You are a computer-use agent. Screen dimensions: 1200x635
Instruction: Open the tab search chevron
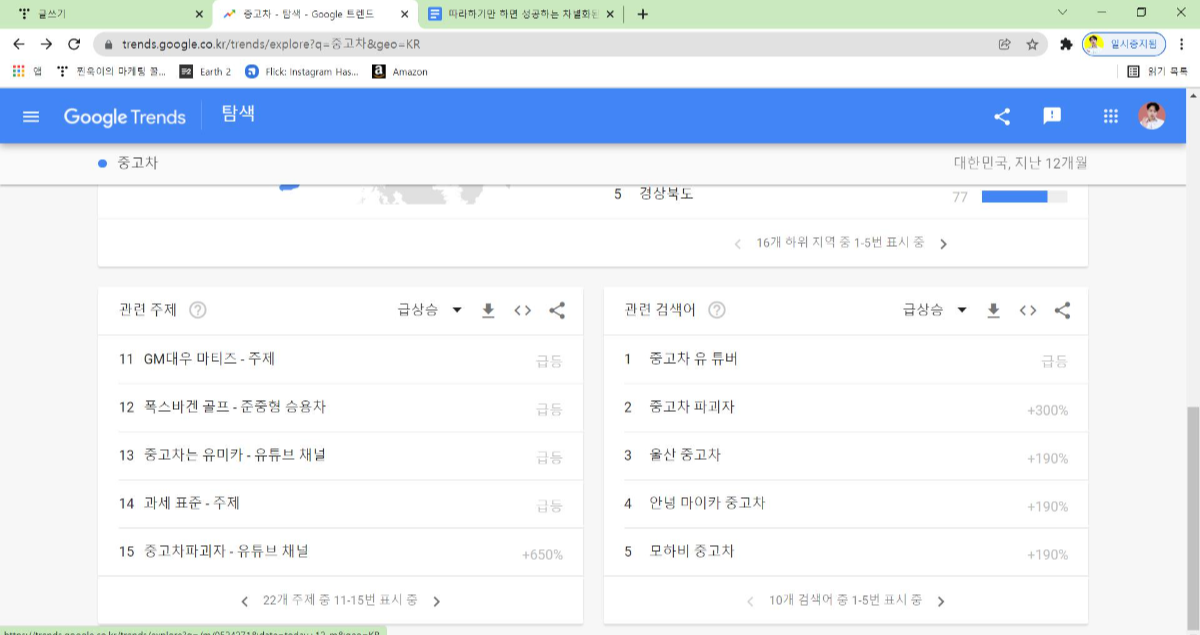(x=1064, y=13)
